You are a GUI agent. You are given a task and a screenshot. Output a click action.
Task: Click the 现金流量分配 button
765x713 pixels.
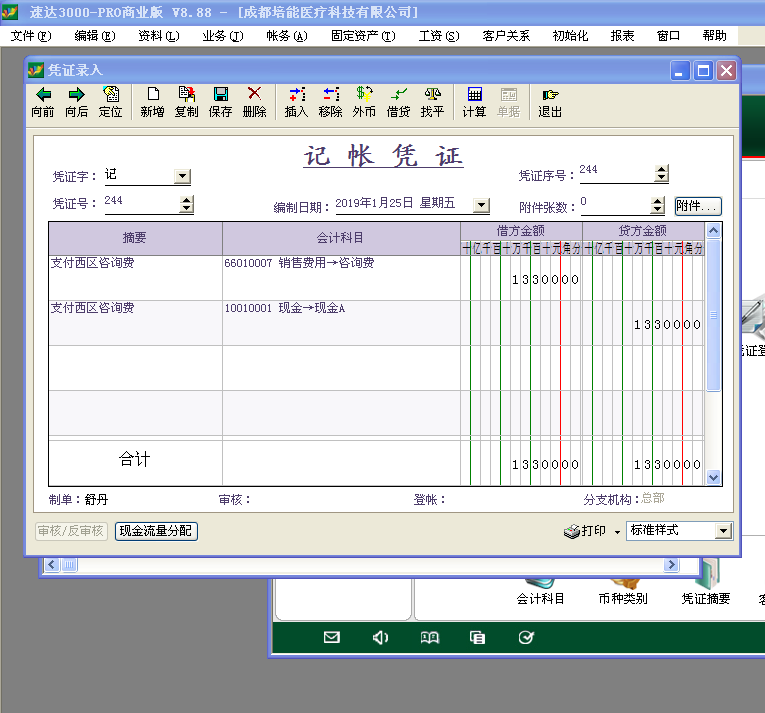(156, 531)
